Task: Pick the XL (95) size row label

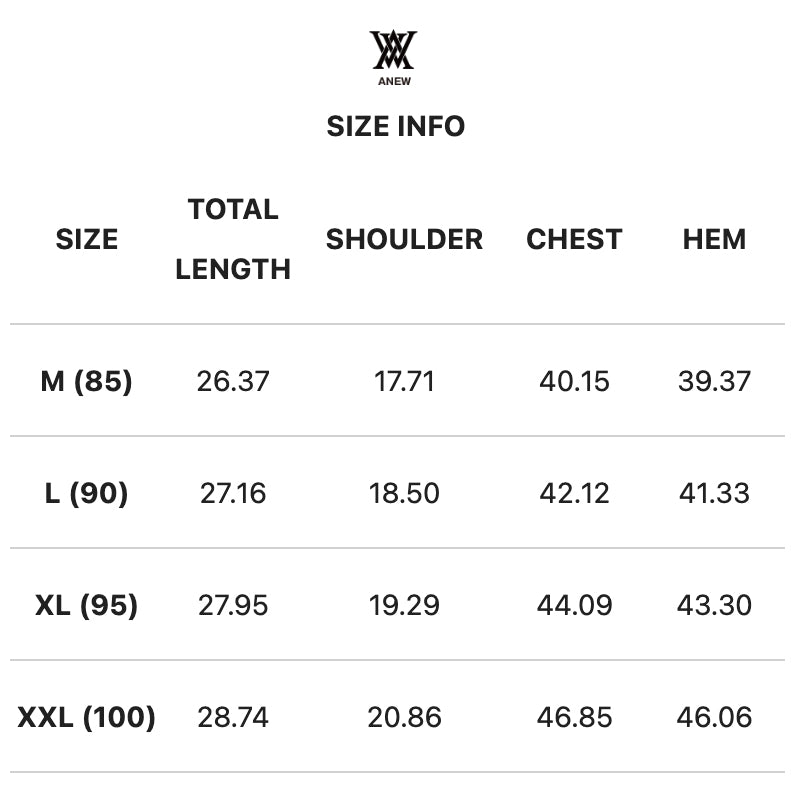Action: coord(87,605)
